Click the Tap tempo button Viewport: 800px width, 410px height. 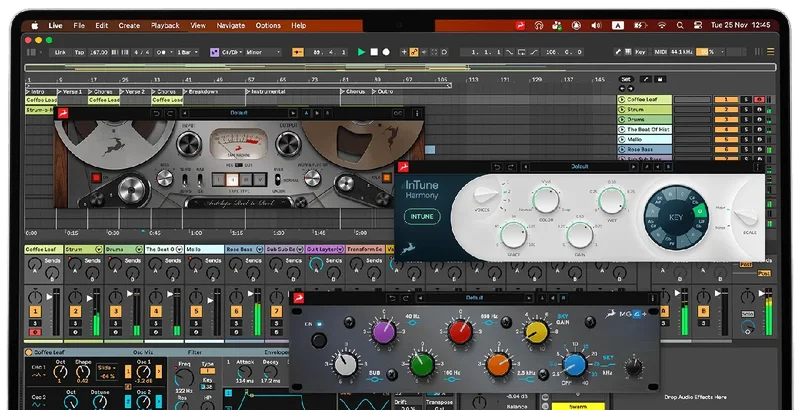coord(79,52)
